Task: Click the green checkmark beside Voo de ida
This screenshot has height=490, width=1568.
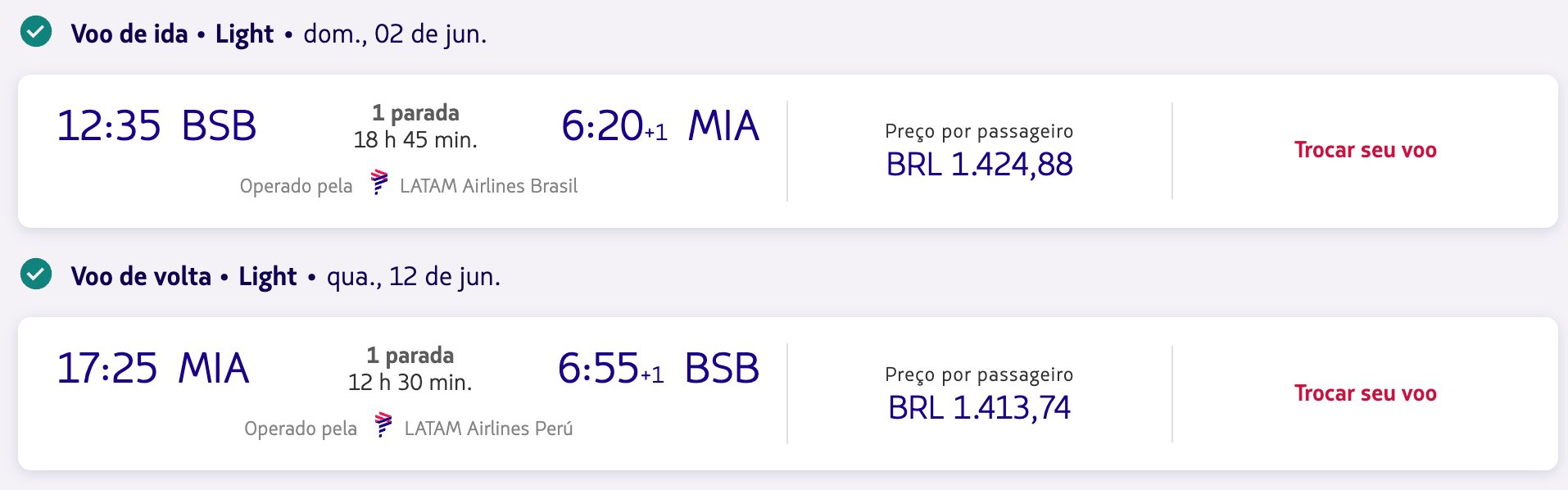Action: [x=36, y=32]
